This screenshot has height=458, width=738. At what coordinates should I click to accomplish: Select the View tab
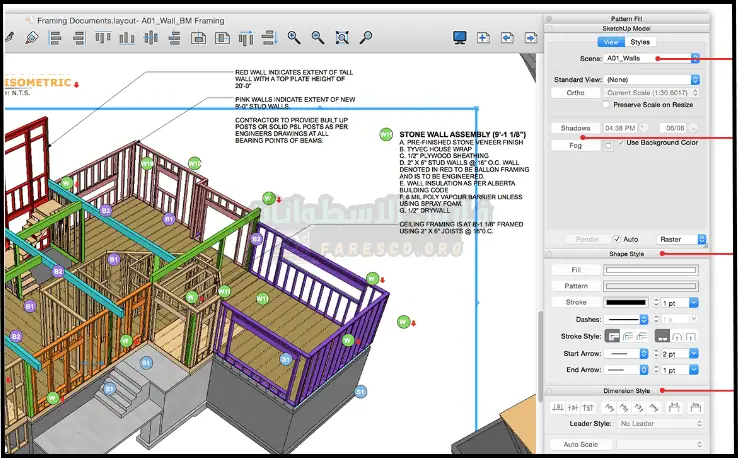pos(611,42)
